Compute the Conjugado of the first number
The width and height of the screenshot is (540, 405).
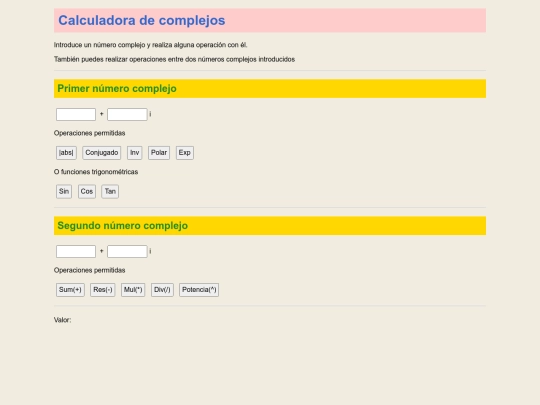102,153
